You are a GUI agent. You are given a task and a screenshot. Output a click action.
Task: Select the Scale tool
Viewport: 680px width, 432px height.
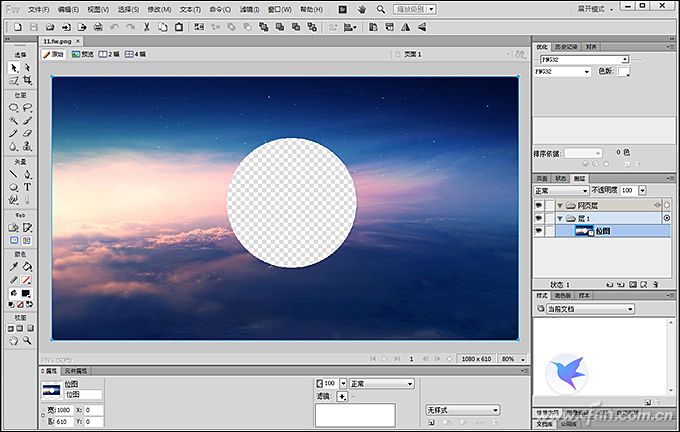point(14,80)
